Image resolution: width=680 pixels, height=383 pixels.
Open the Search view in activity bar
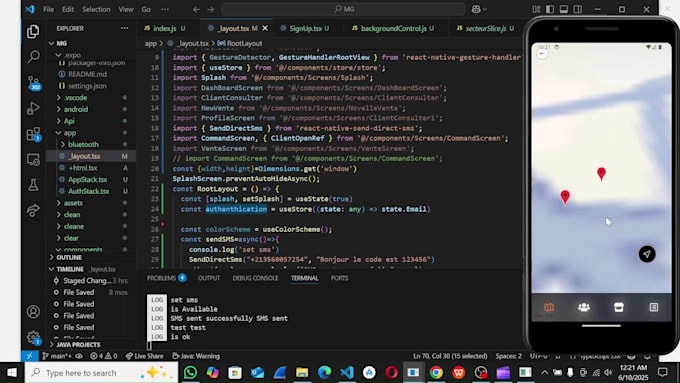pos(33,56)
